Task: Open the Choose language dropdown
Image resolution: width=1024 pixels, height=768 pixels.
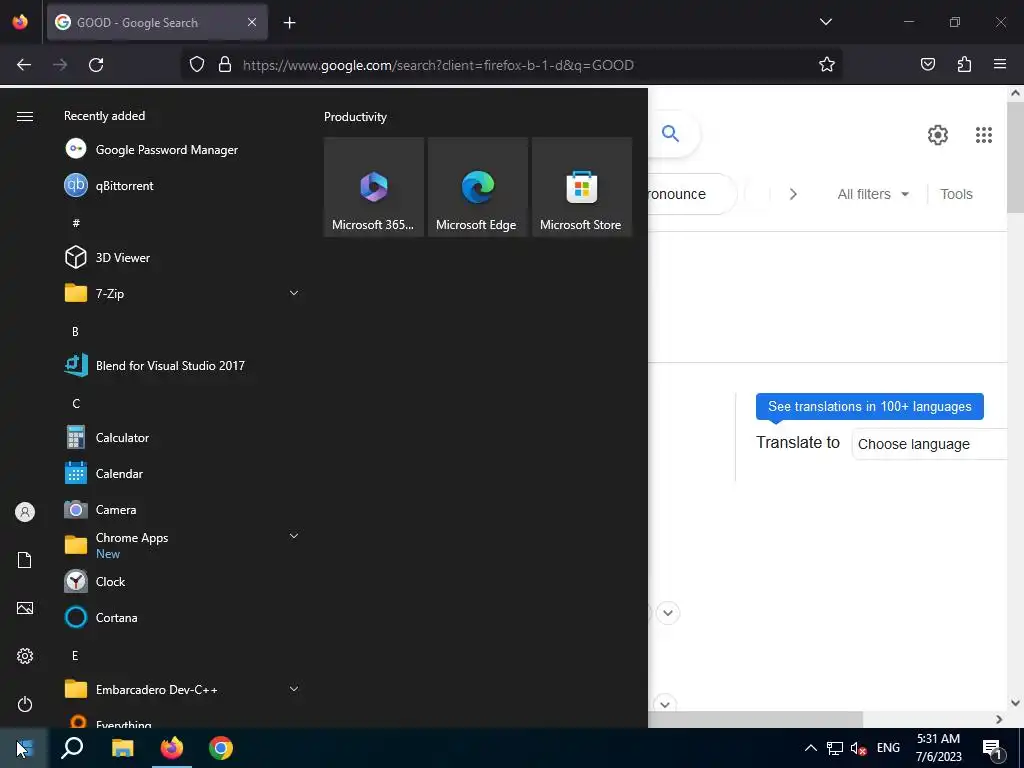Action: [x=930, y=444]
